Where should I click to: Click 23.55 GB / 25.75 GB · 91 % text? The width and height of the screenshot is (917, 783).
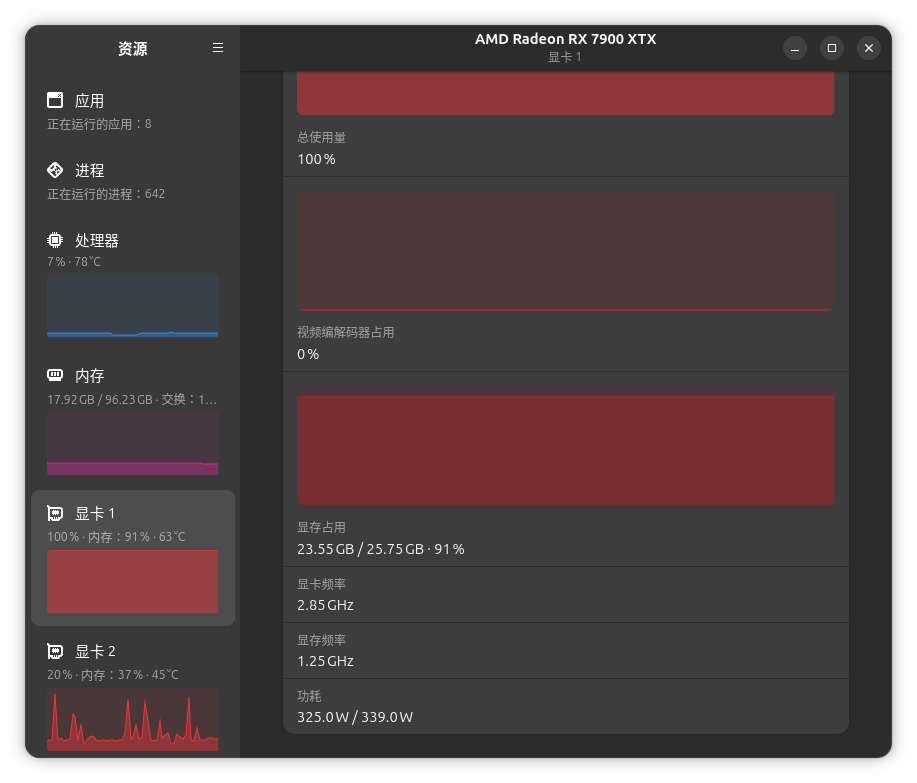[381, 549]
